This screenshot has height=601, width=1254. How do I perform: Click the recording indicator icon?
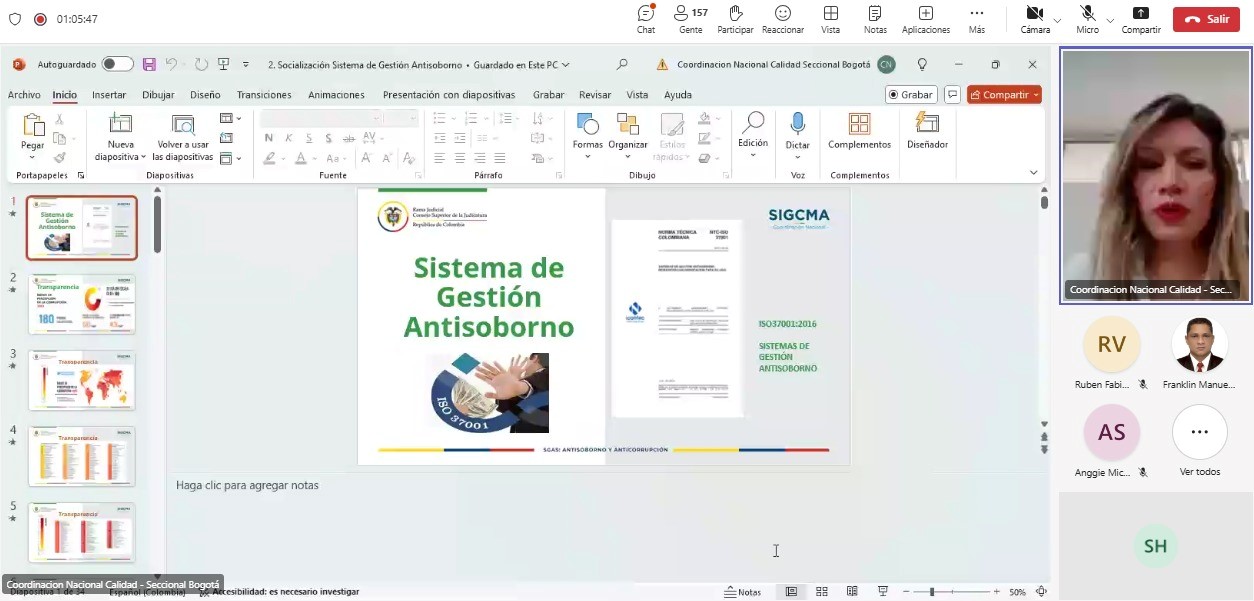click(40, 19)
